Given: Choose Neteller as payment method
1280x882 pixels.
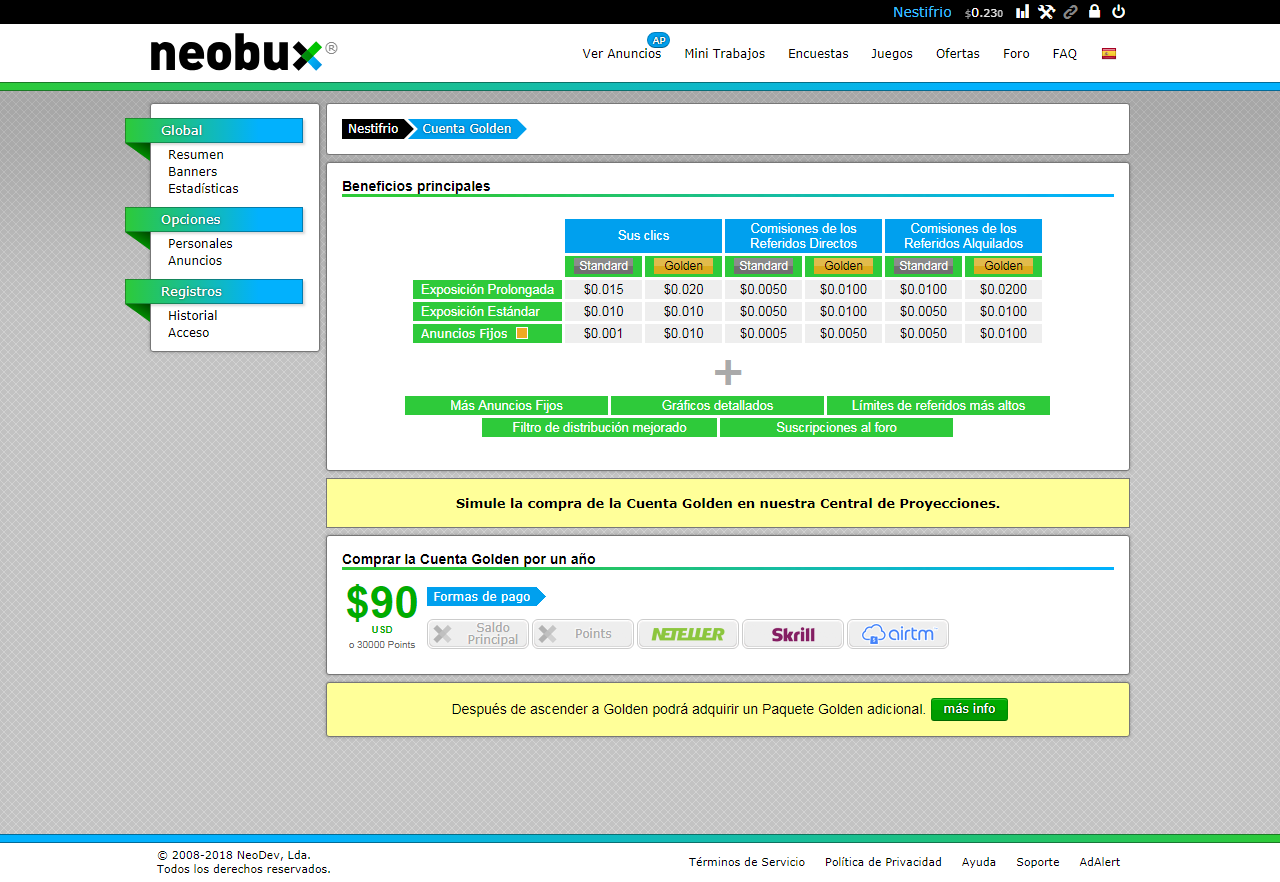Looking at the screenshot, I should (688, 634).
